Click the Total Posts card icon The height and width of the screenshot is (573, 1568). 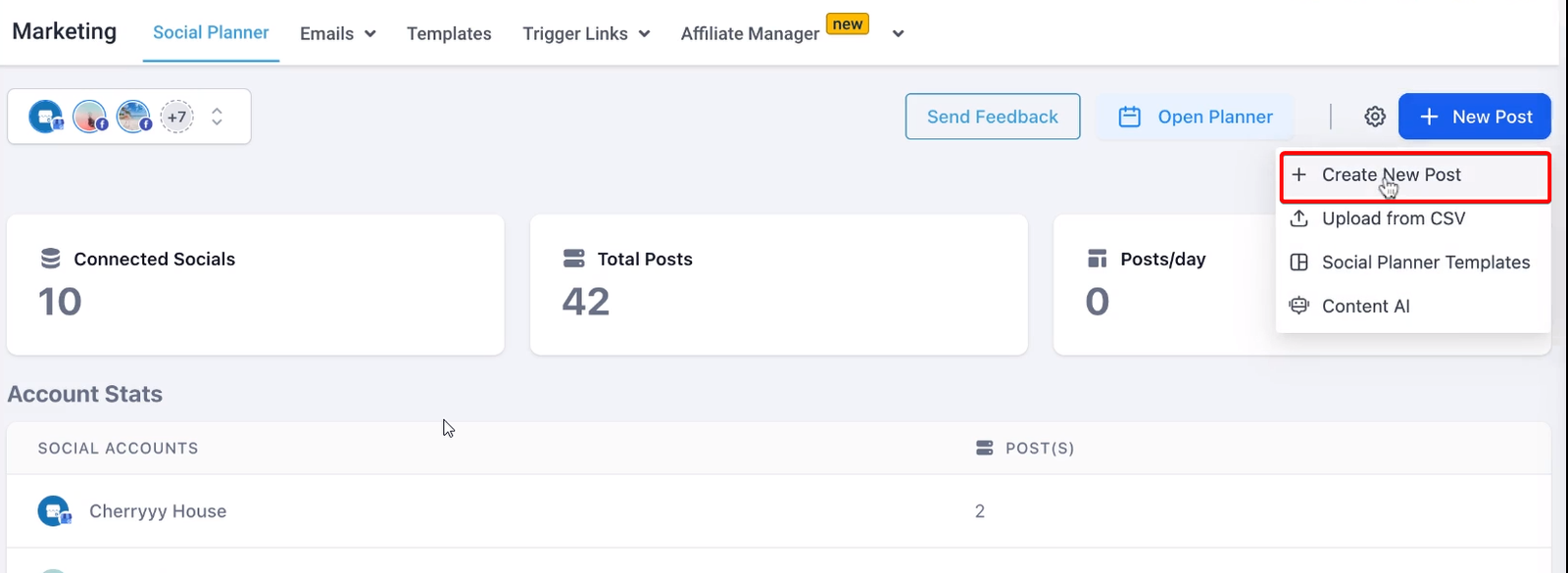[574, 259]
